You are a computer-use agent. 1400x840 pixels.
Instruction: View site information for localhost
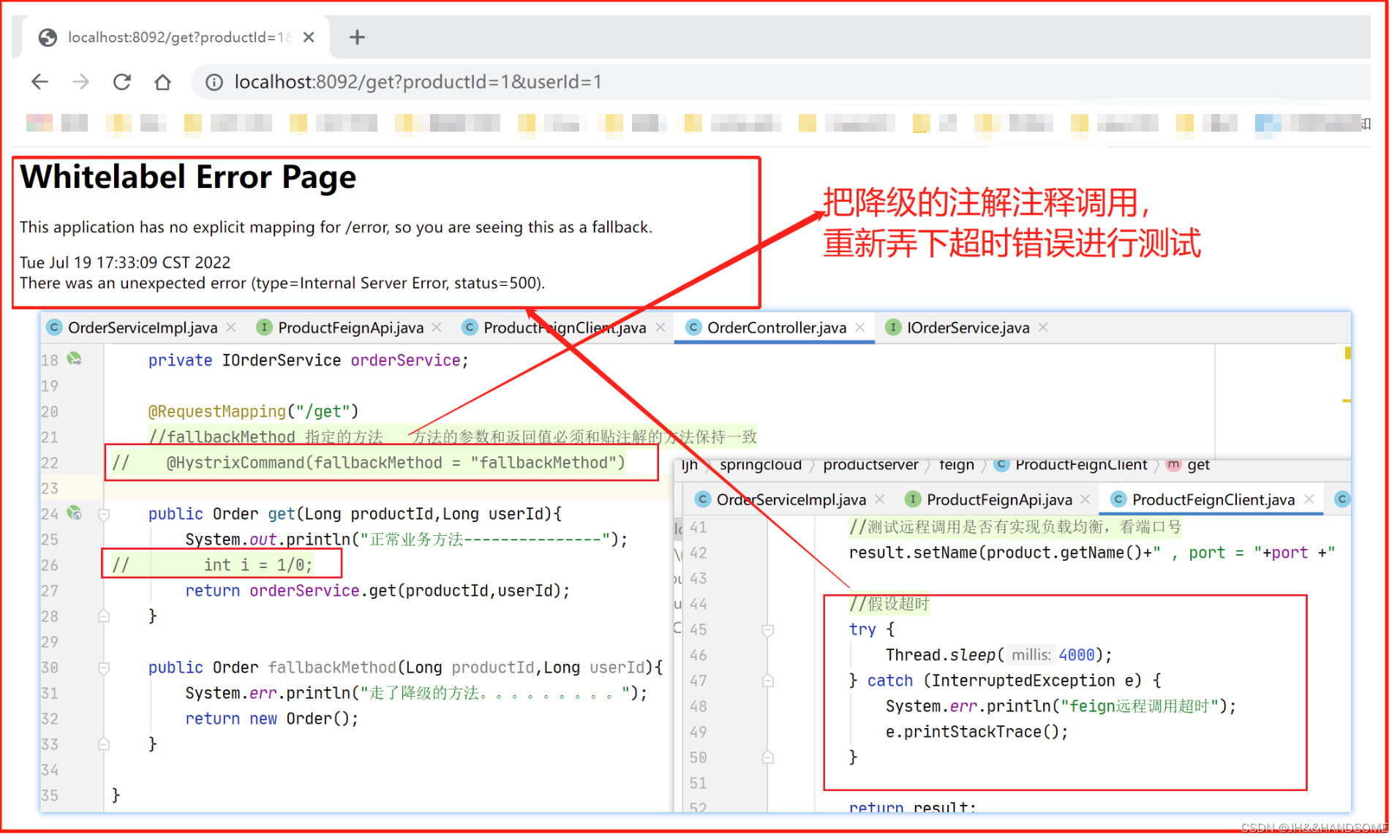[214, 82]
